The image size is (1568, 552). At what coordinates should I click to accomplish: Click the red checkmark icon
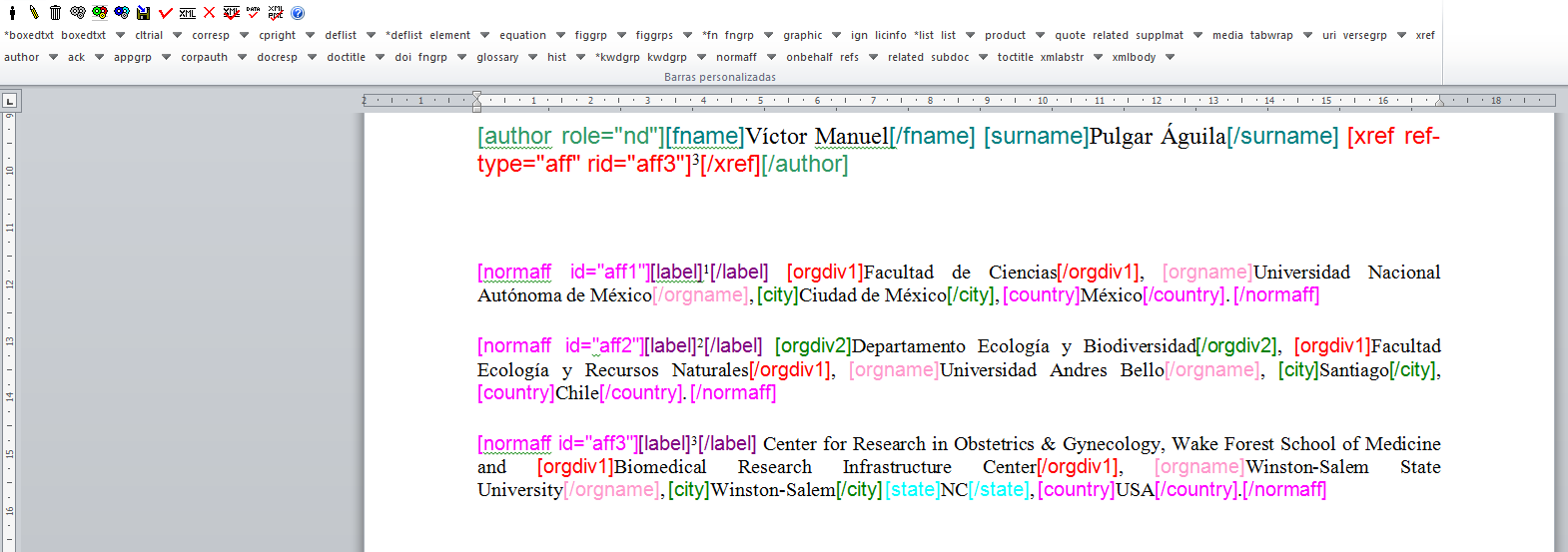(166, 13)
